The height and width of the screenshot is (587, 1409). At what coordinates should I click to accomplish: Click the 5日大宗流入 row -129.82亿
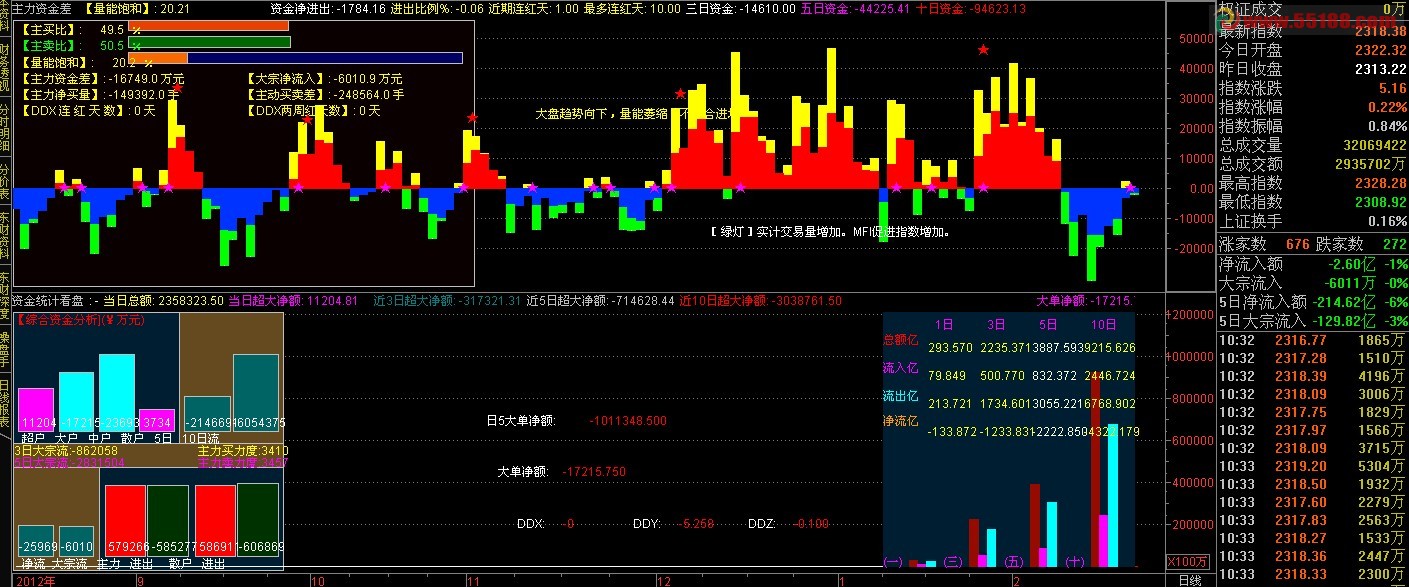[x=1312, y=321]
